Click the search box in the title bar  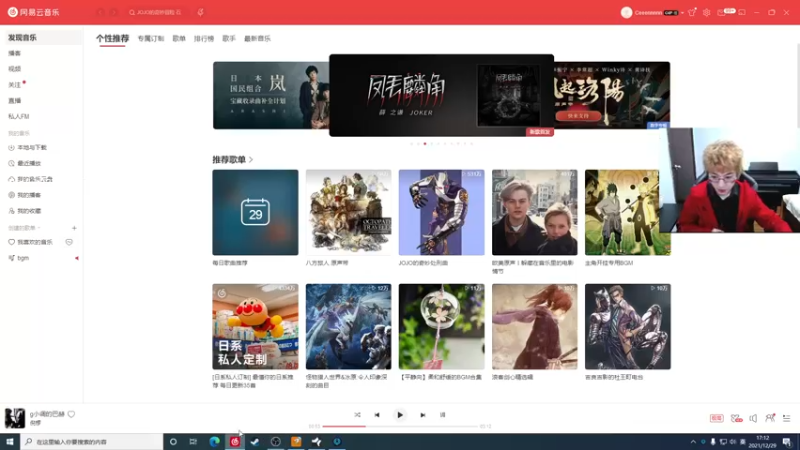click(157, 12)
